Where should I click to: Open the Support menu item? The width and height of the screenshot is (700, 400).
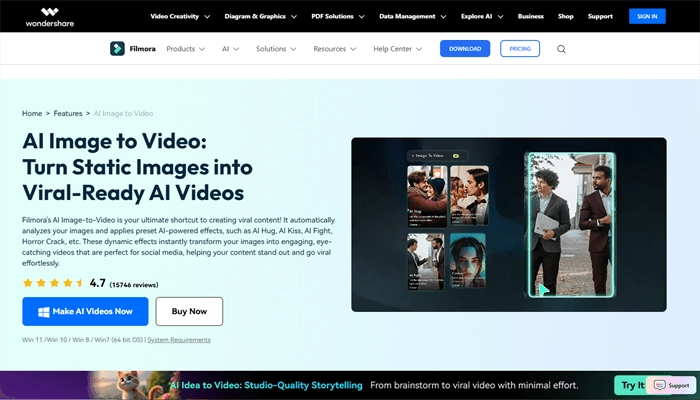(x=600, y=17)
